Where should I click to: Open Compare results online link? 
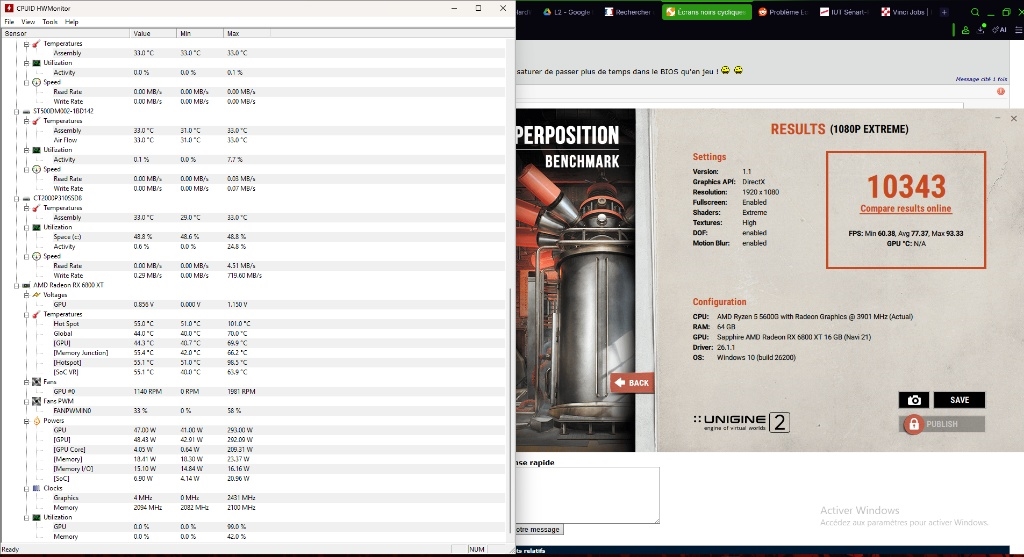(906, 209)
